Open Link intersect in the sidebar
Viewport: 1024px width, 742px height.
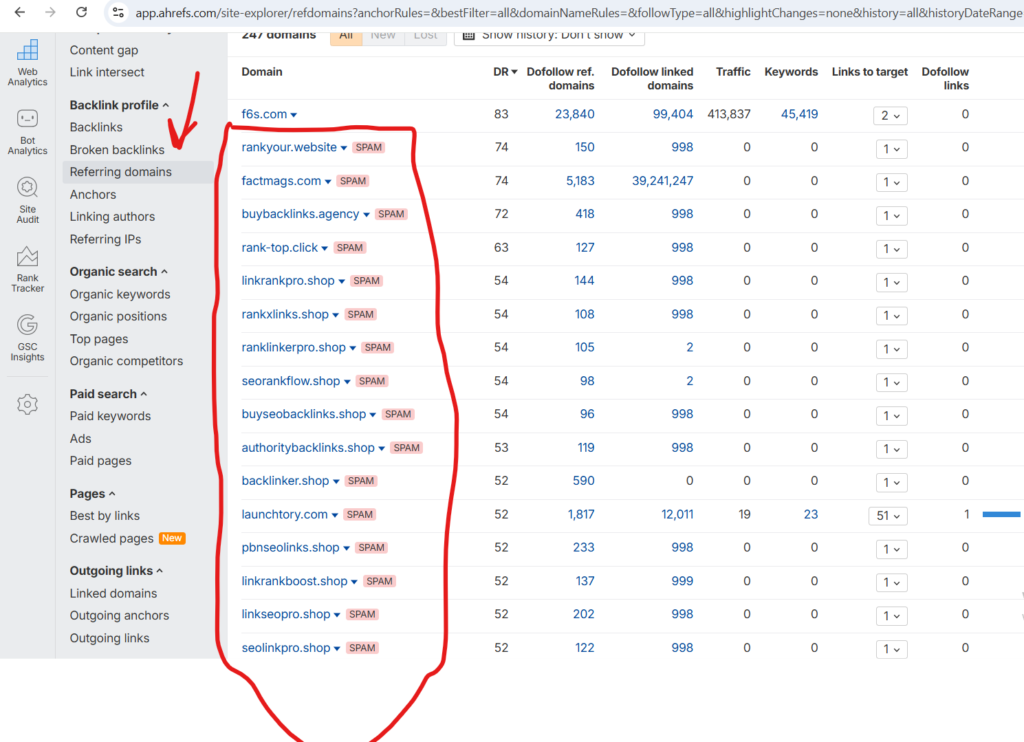[x=107, y=73]
